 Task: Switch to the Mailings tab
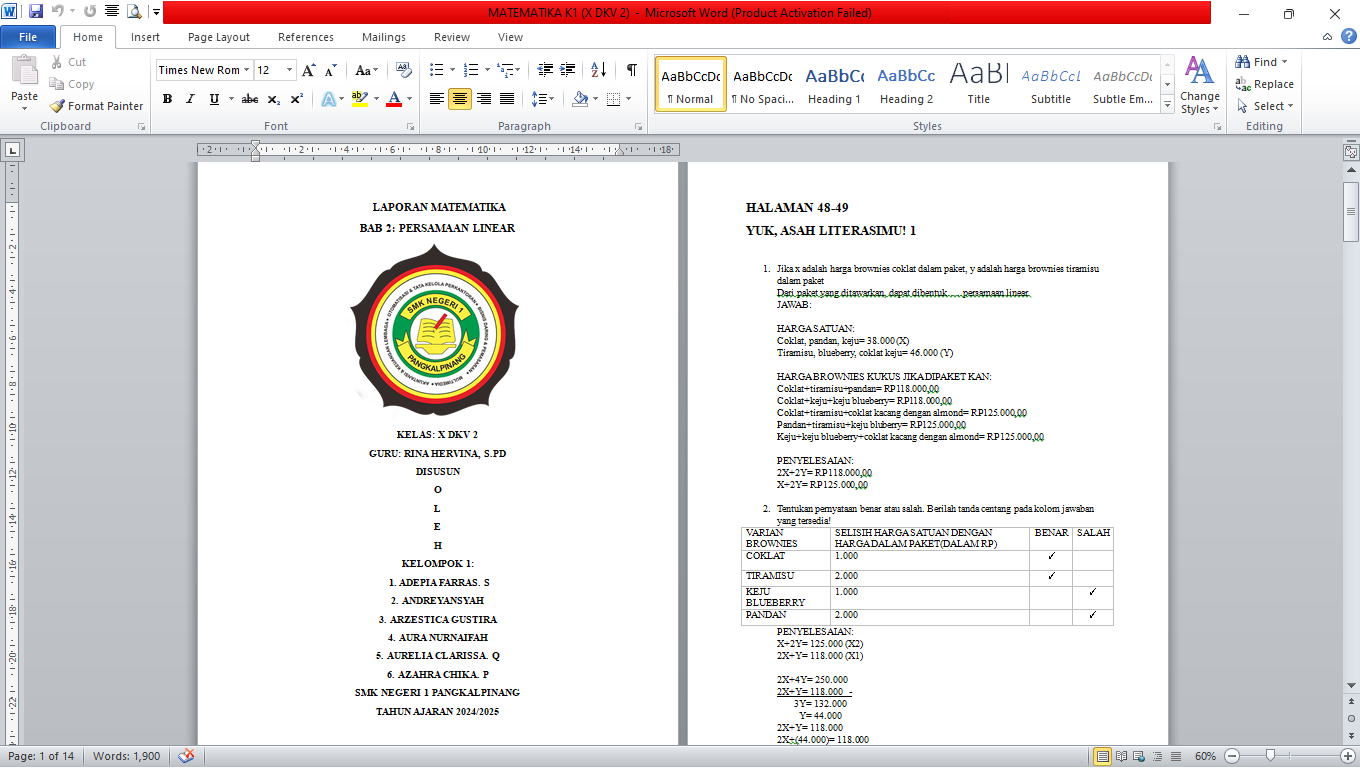click(x=384, y=37)
